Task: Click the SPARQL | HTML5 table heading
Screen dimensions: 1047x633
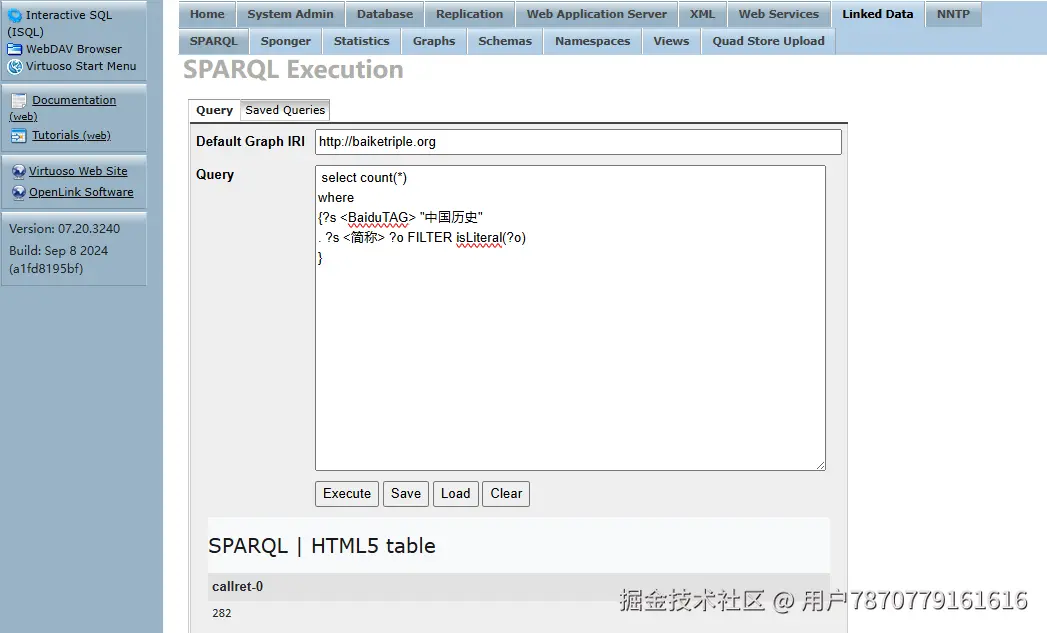Action: (x=322, y=546)
